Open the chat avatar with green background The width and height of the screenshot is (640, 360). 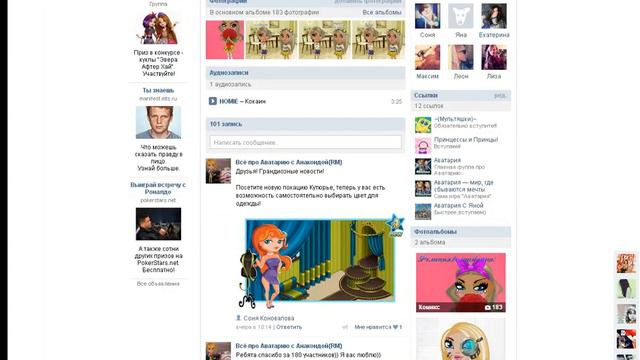coord(626,288)
